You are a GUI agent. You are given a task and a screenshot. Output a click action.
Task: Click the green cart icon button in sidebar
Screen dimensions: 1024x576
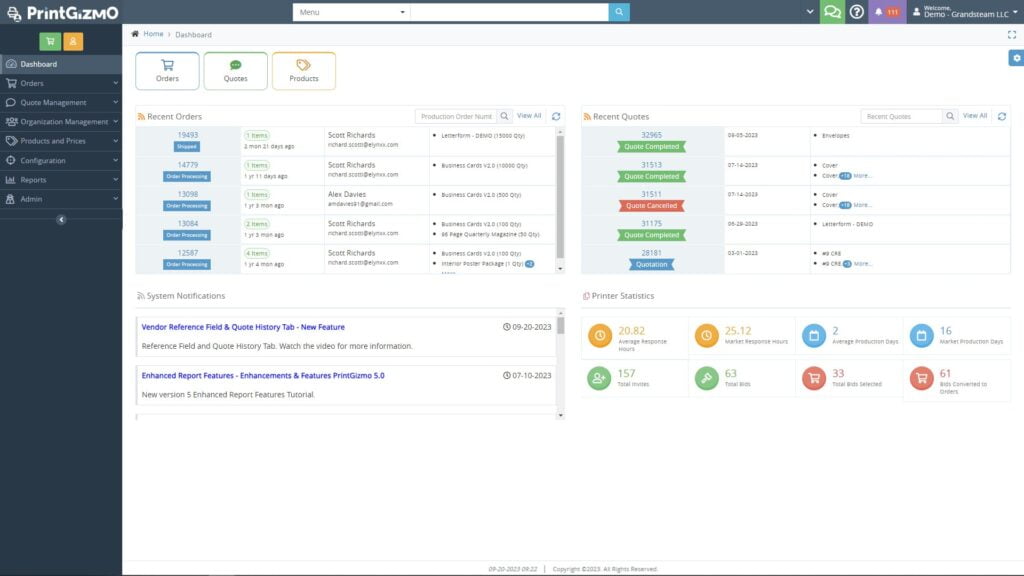pos(50,41)
